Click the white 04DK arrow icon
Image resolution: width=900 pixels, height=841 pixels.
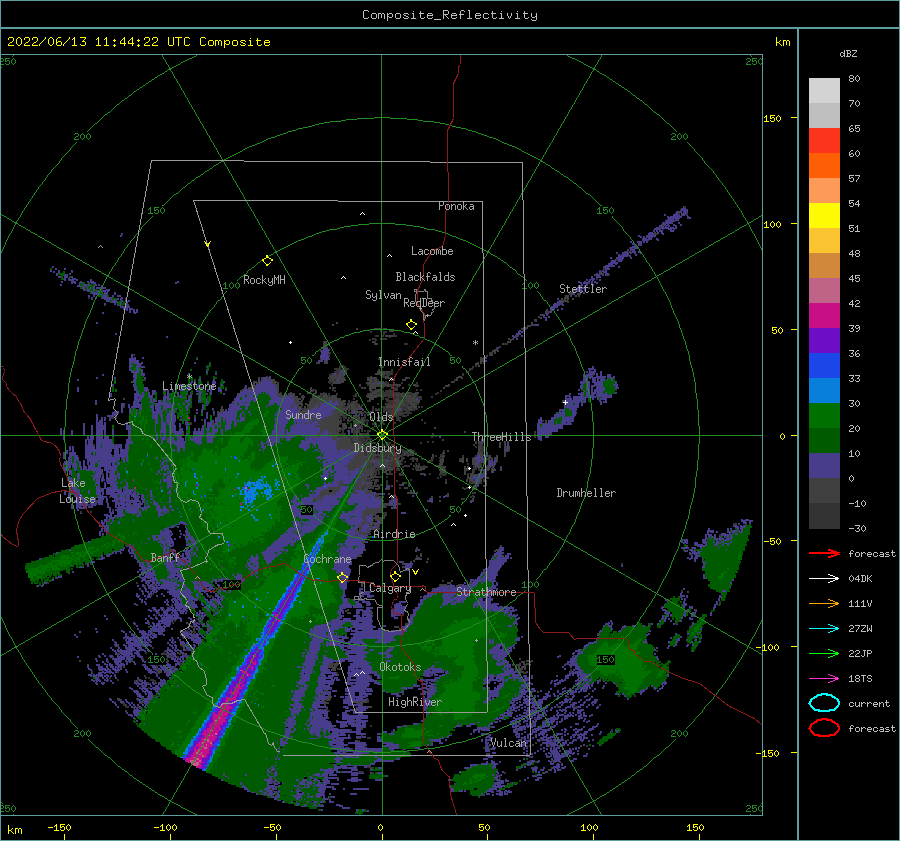(824, 578)
